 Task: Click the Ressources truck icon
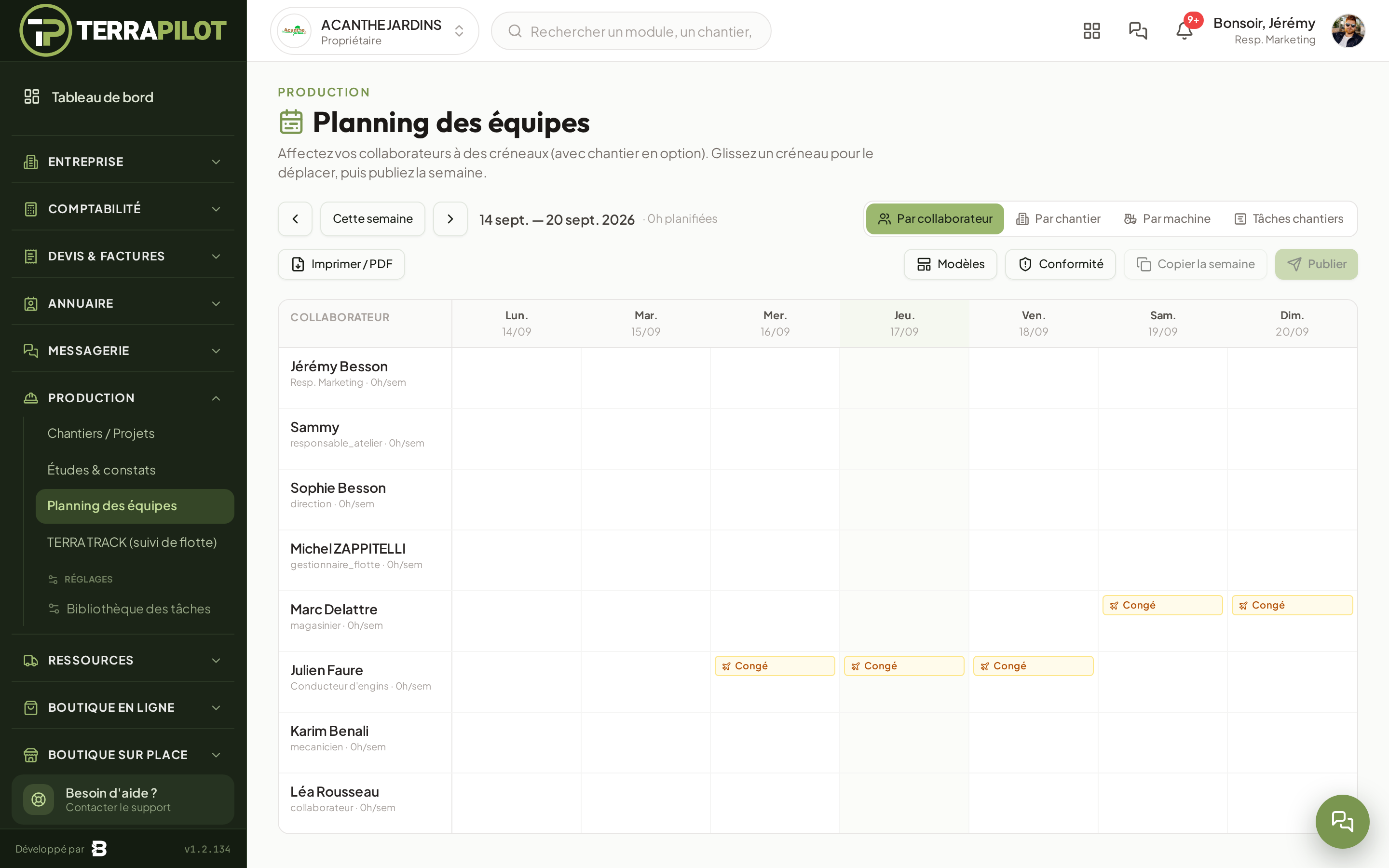(x=31, y=660)
